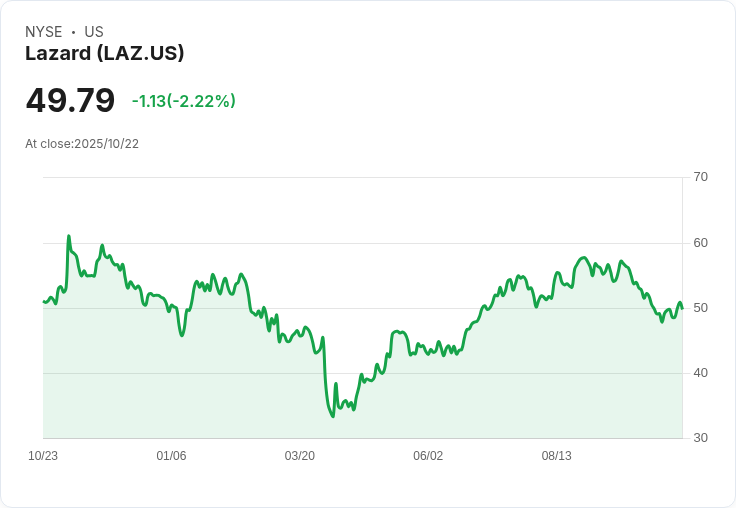Click the right end of the price line
736x508 pixels.
[x=682, y=308]
